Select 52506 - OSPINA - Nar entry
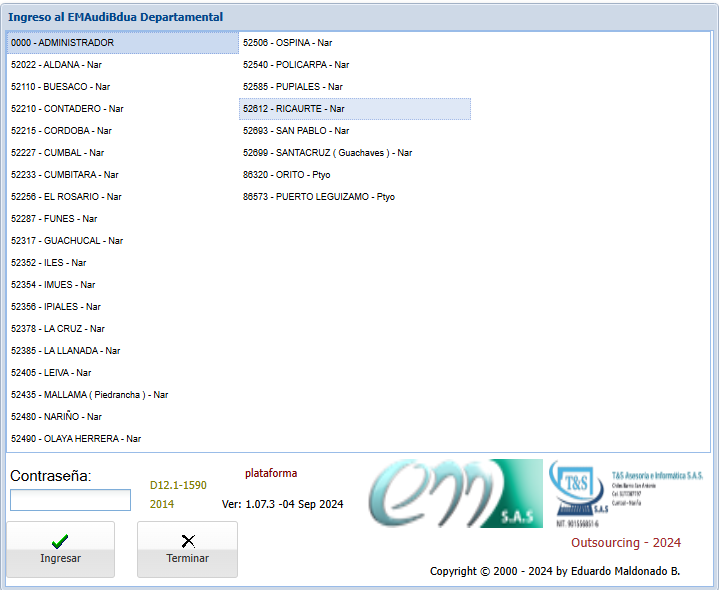The width and height of the screenshot is (719, 590). (x=288, y=43)
